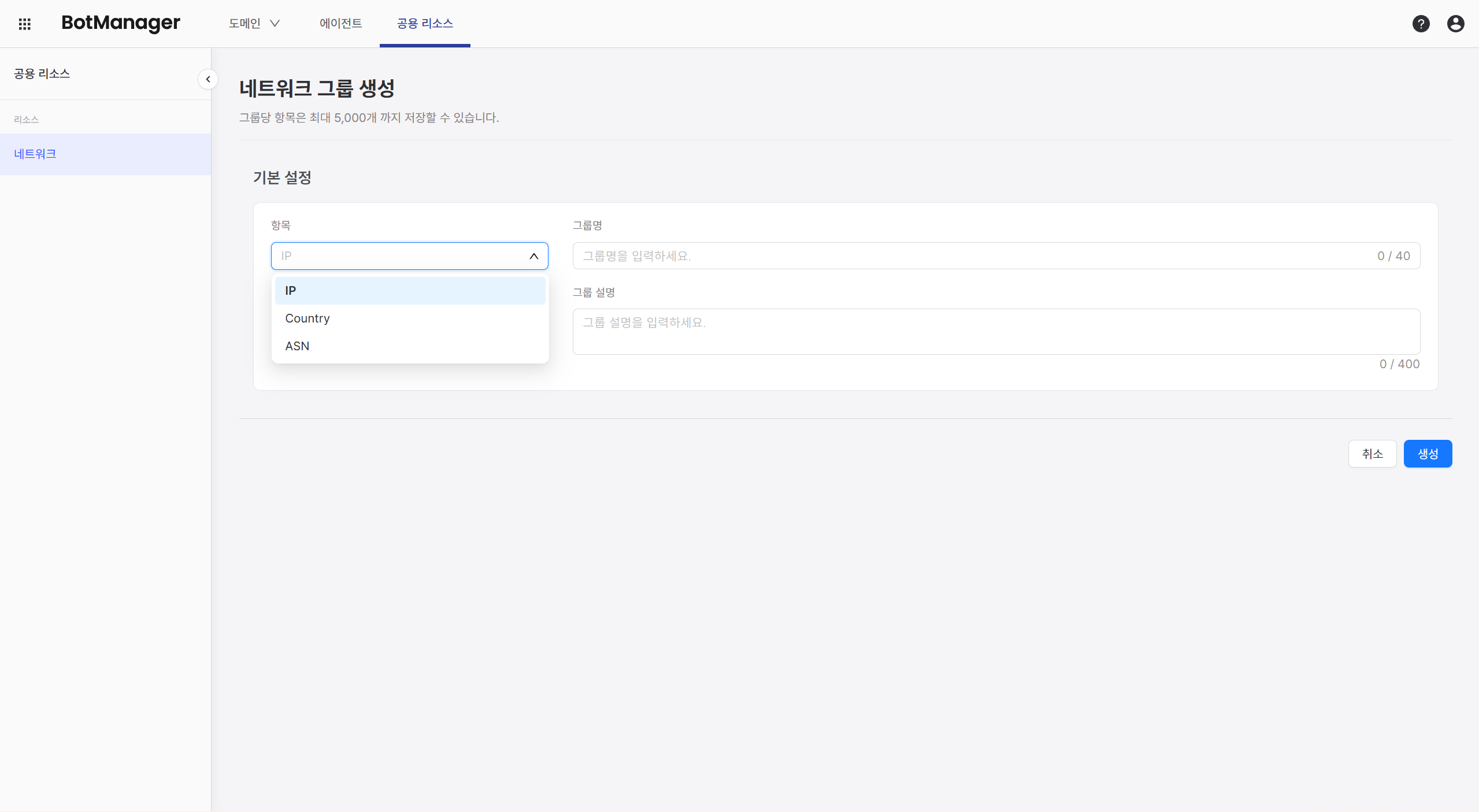Click the 생성 create button
The width and height of the screenshot is (1479, 812).
[x=1427, y=454]
